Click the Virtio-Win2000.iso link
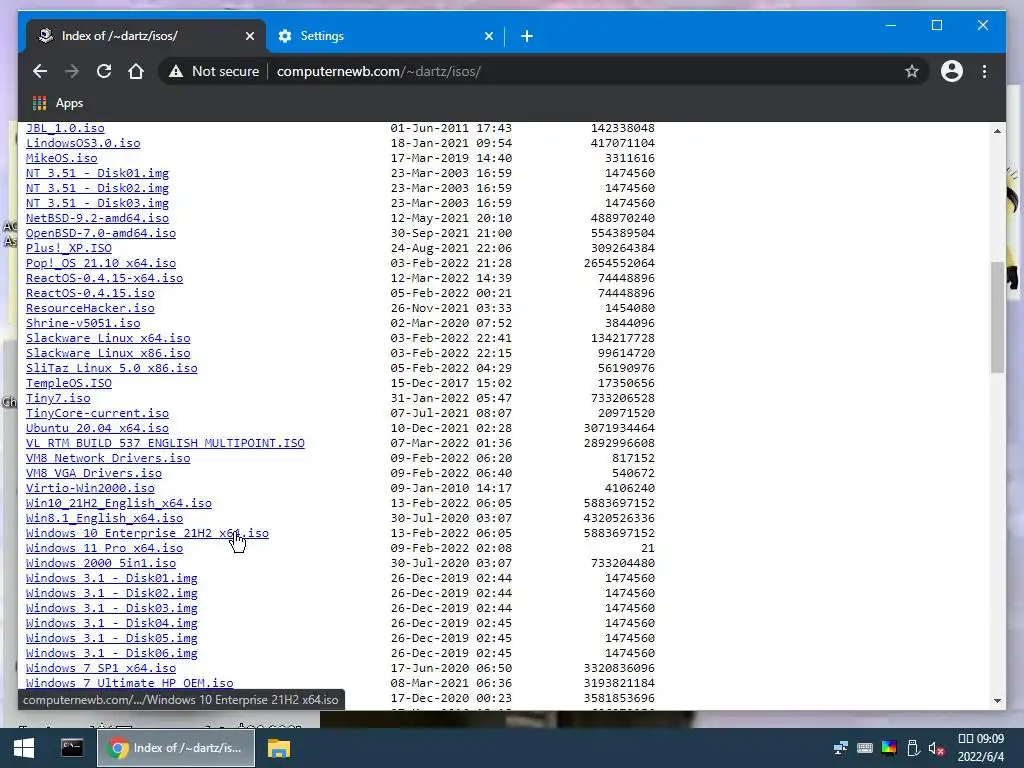 coord(90,488)
